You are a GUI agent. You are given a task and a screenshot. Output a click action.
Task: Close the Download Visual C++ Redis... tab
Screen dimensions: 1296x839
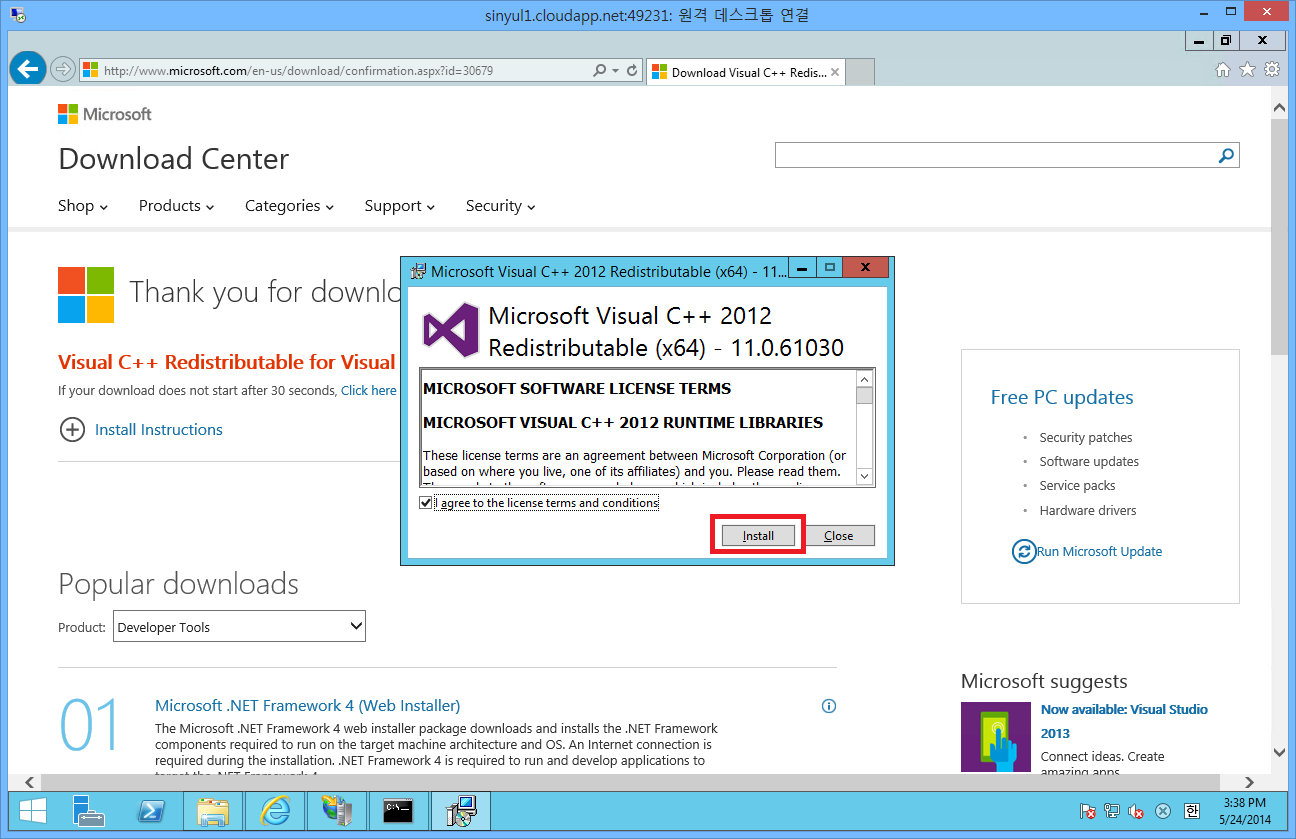pyautogui.click(x=835, y=72)
